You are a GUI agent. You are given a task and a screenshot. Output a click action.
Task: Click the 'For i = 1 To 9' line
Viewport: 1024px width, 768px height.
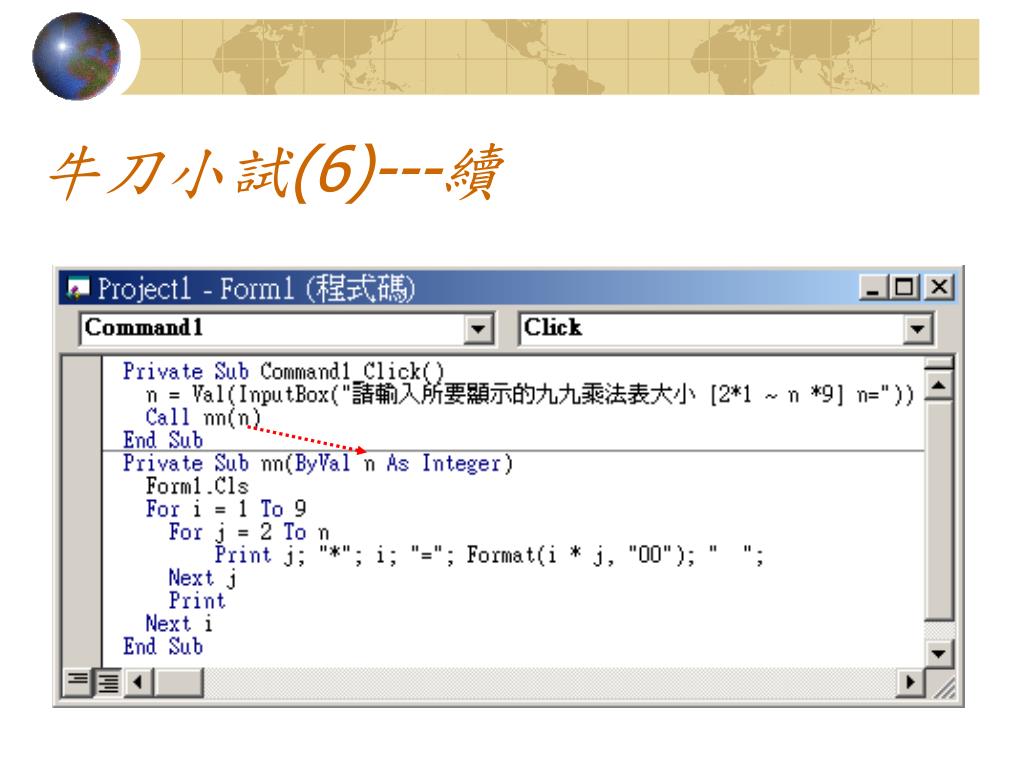(x=226, y=509)
